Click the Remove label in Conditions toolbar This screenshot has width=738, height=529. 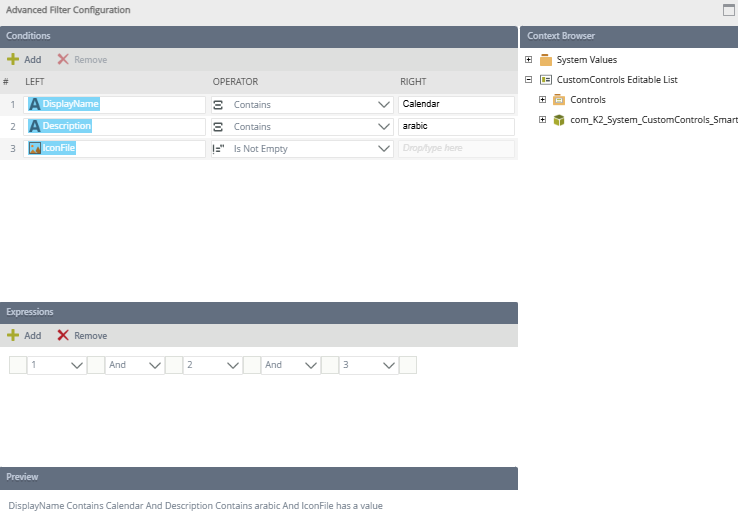tap(90, 60)
